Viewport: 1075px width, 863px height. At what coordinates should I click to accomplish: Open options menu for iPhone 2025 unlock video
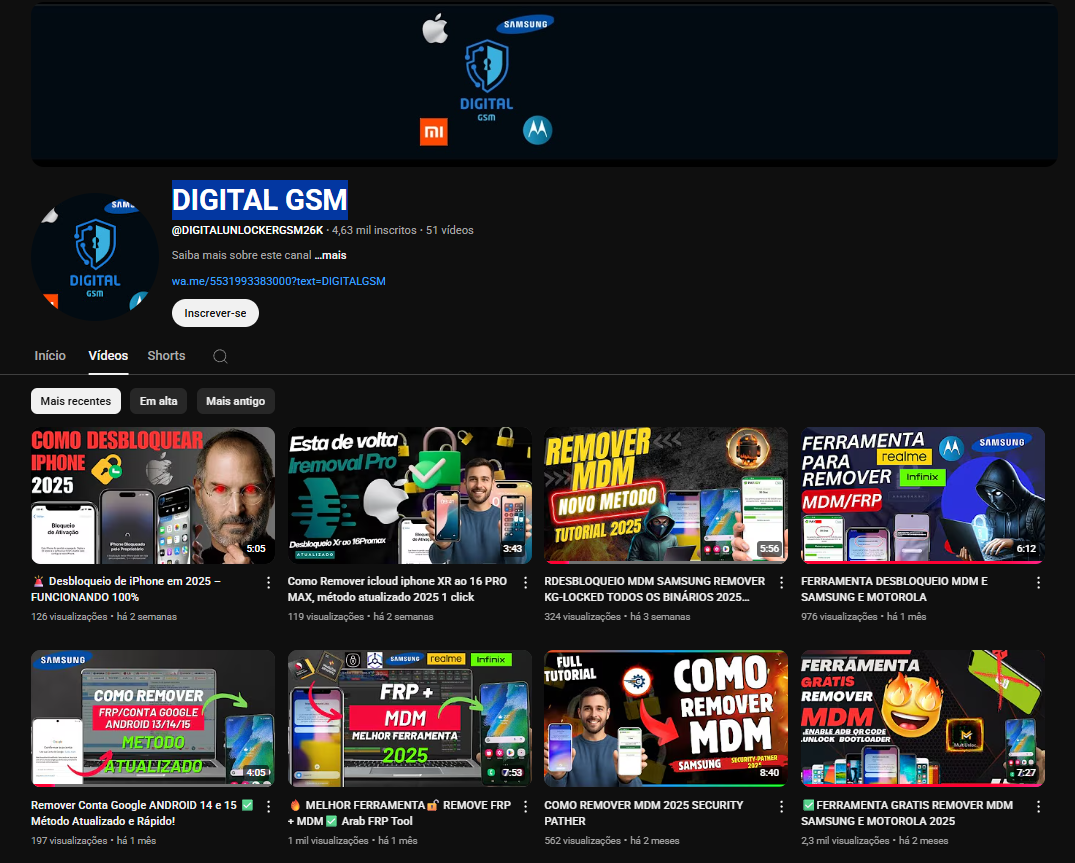[268, 582]
